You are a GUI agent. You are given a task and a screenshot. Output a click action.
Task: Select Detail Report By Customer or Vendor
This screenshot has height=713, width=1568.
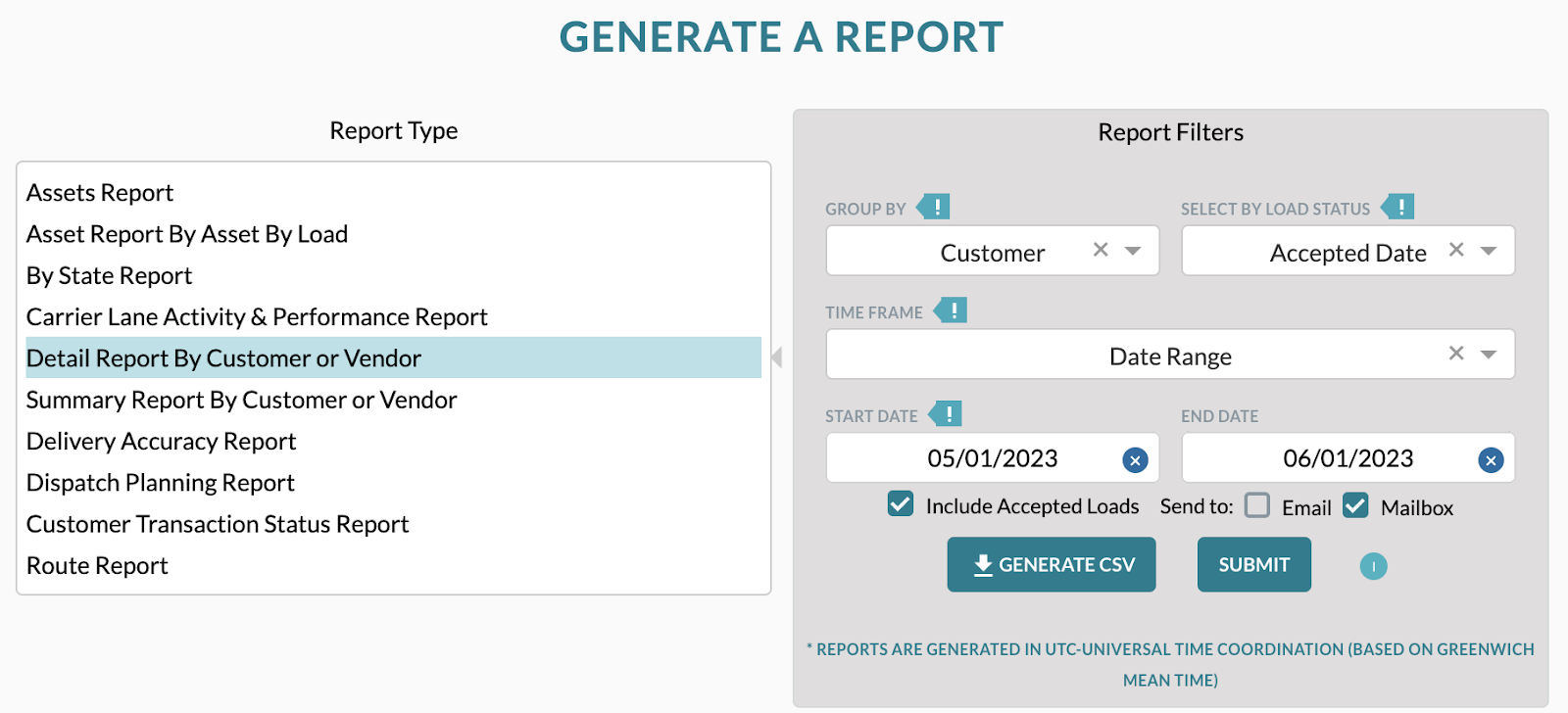(x=393, y=357)
